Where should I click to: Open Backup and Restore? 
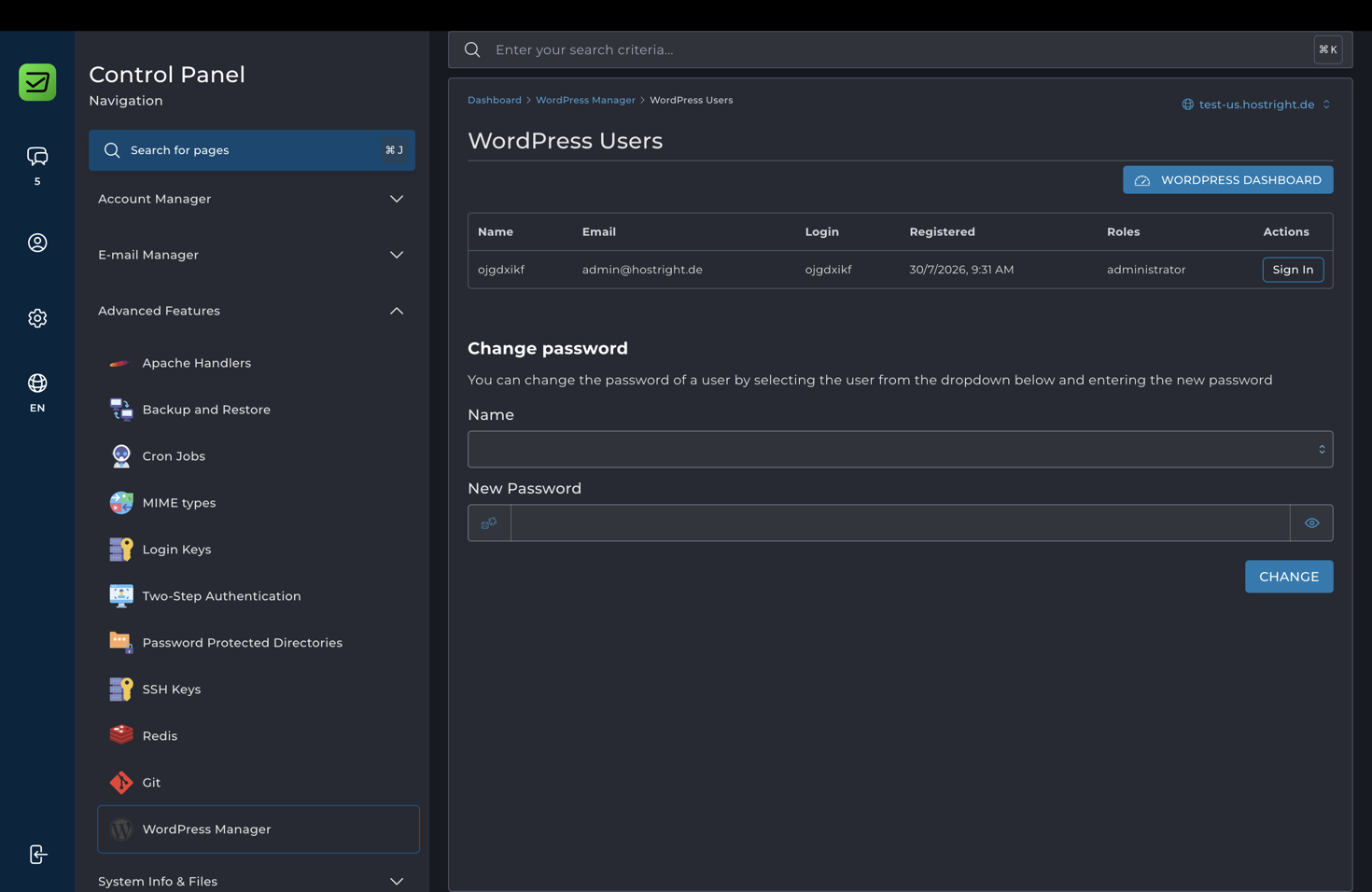[x=206, y=410]
